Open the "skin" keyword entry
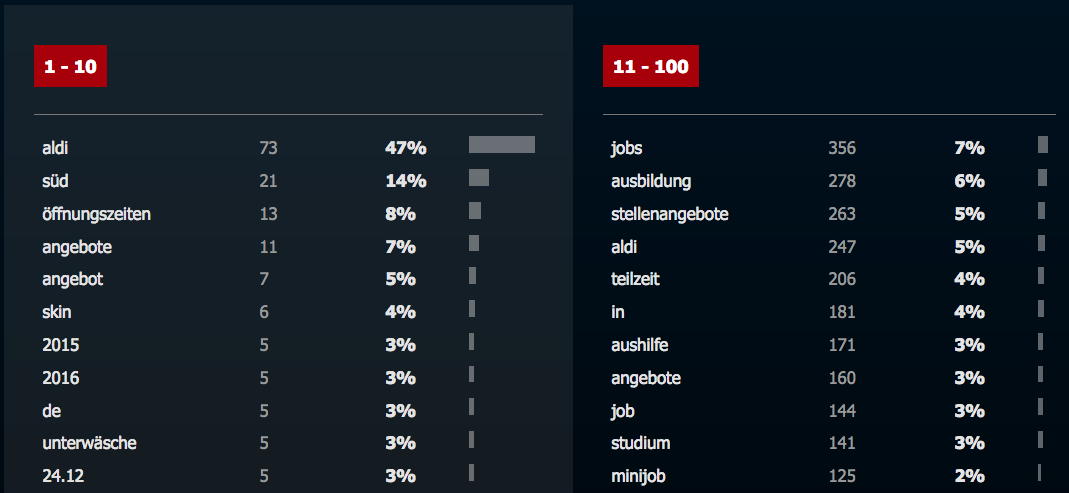 (x=57, y=312)
